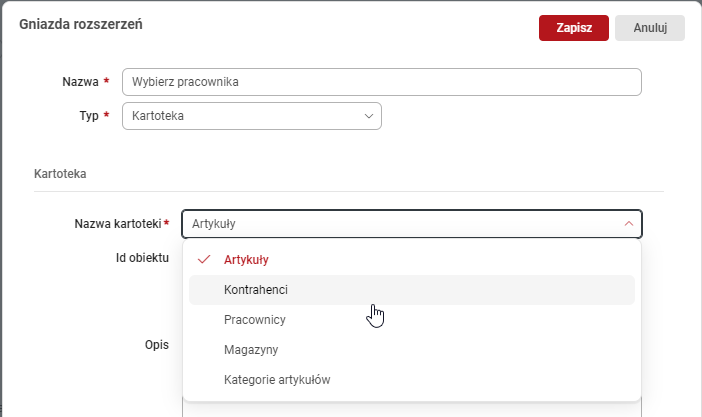Click the Id obiektu label
This screenshot has height=417, width=702.
141,257
